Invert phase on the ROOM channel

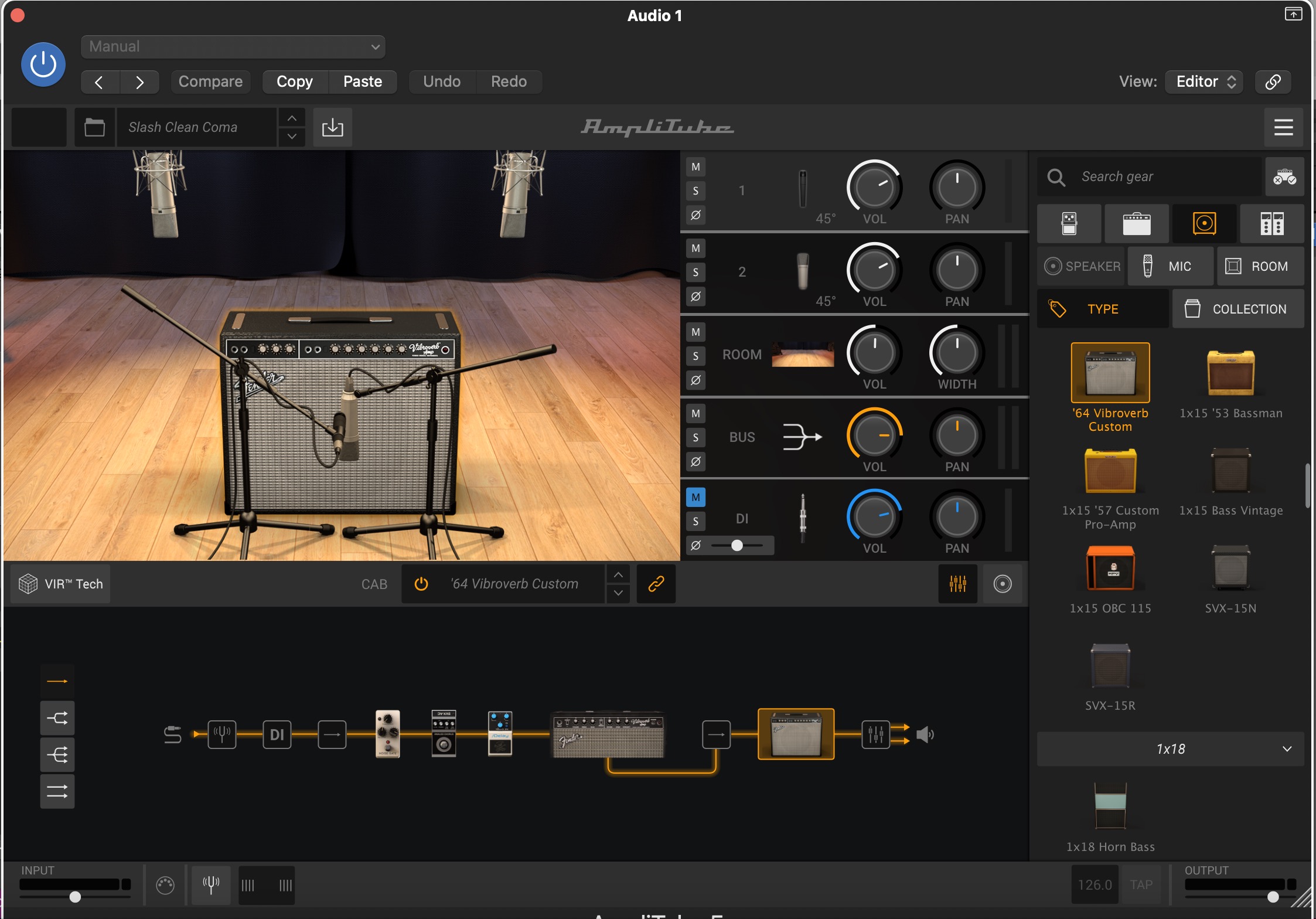click(x=695, y=380)
